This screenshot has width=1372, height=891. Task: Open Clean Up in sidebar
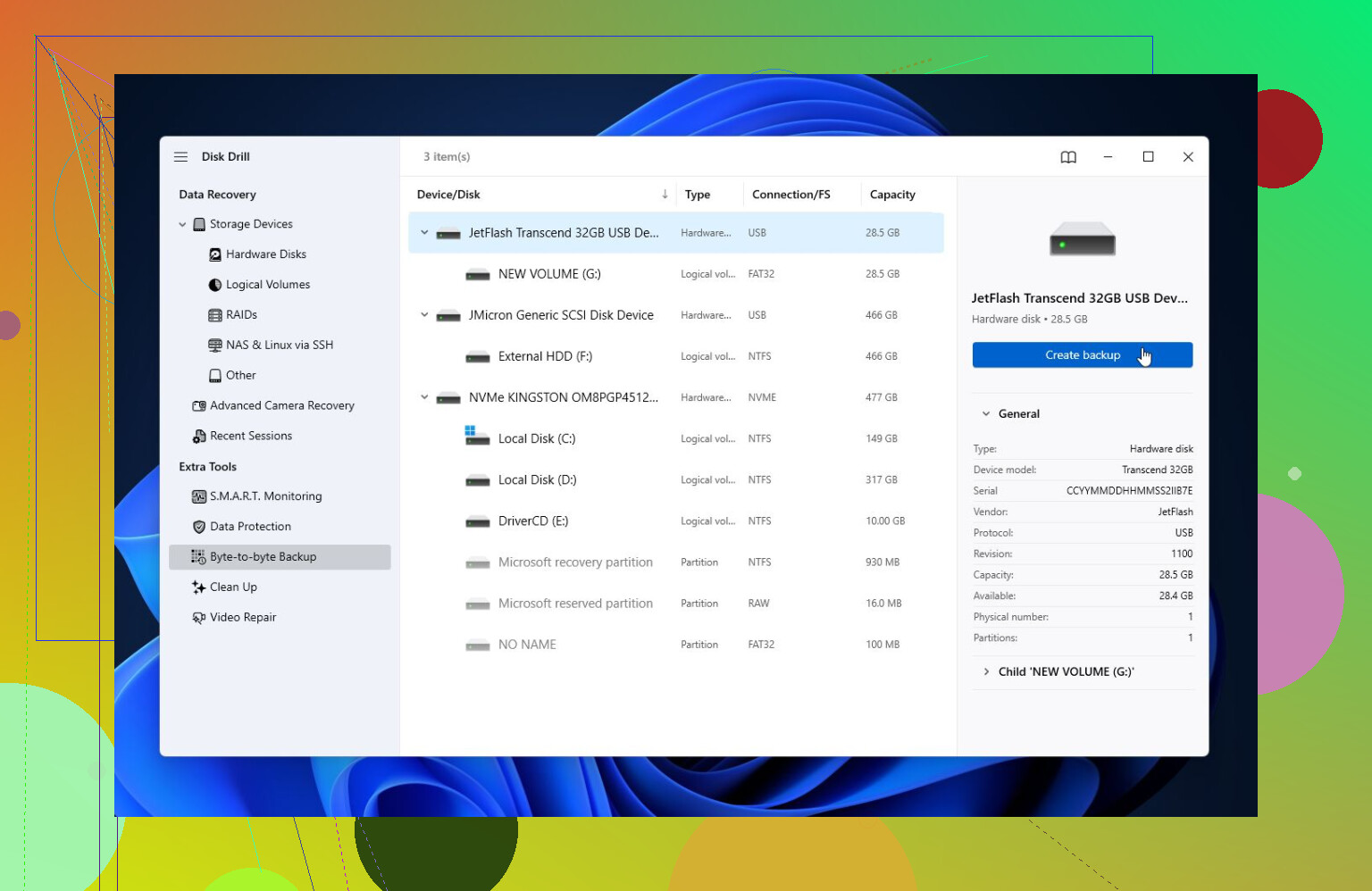pyautogui.click(x=233, y=587)
